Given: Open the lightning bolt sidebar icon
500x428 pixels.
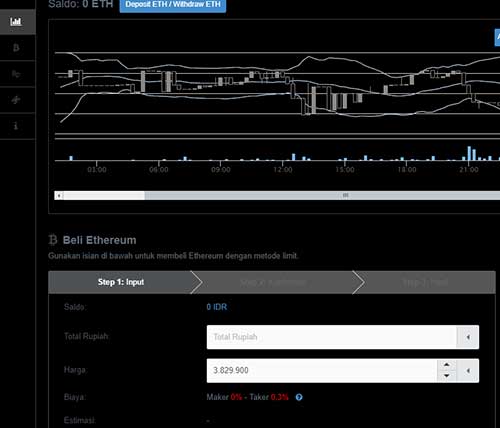Looking at the screenshot, I should click(x=16, y=100).
